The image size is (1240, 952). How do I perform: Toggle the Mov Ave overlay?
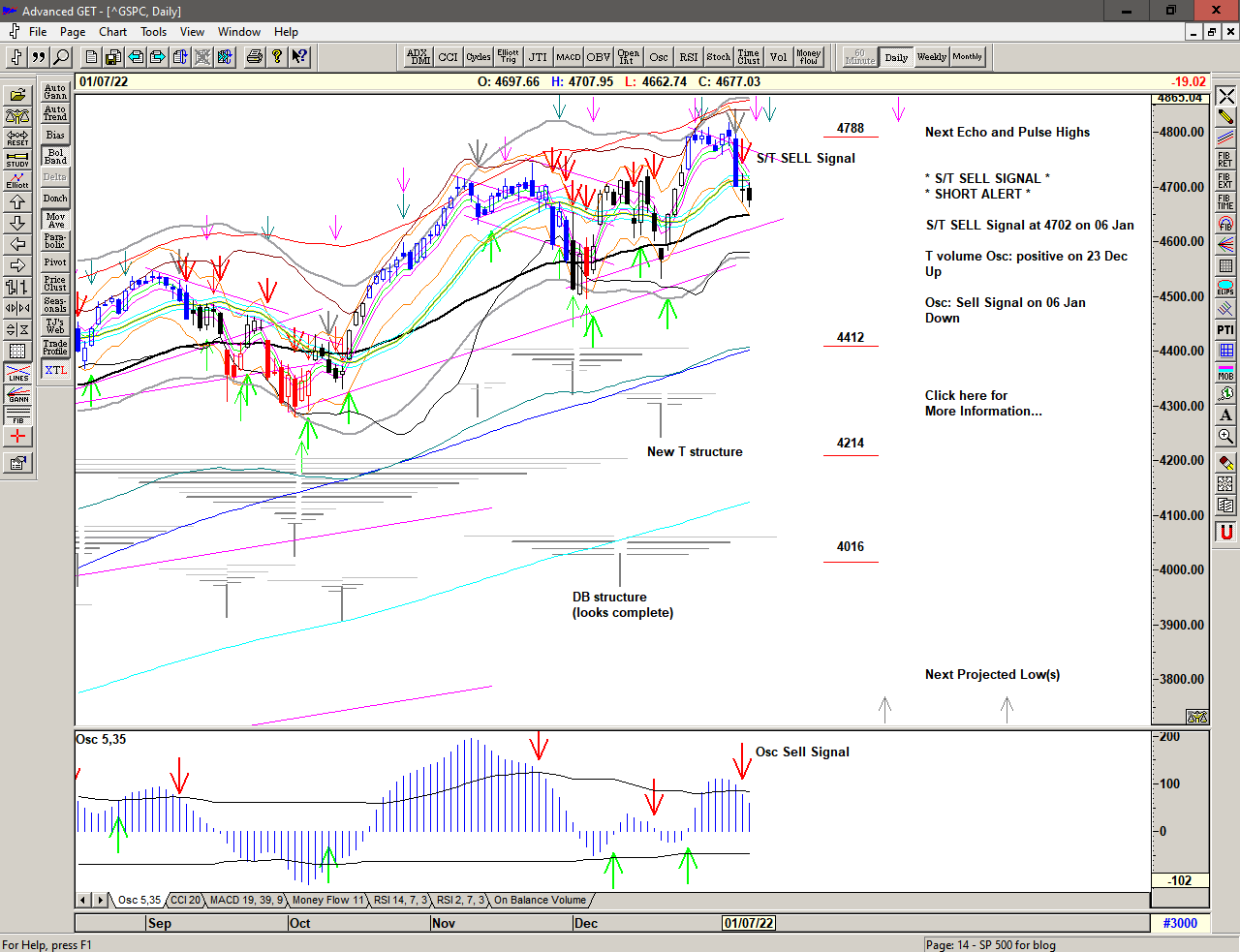[55, 220]
